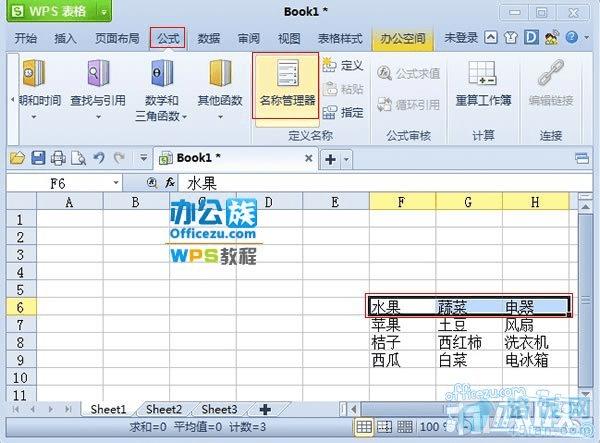Image resolution: width=600 pixels, height=443 pixels.
Task: Expand the Name Box dropdown arrow
Action: click(x=116, y=183)
